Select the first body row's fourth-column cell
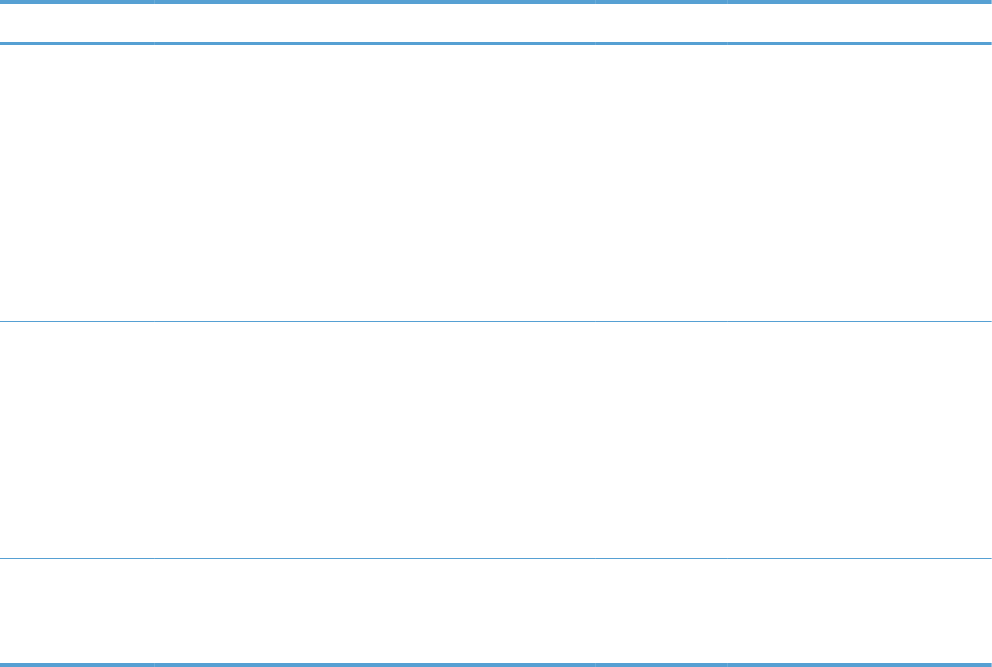Screen dimensions: 992x667 [858, 182]
